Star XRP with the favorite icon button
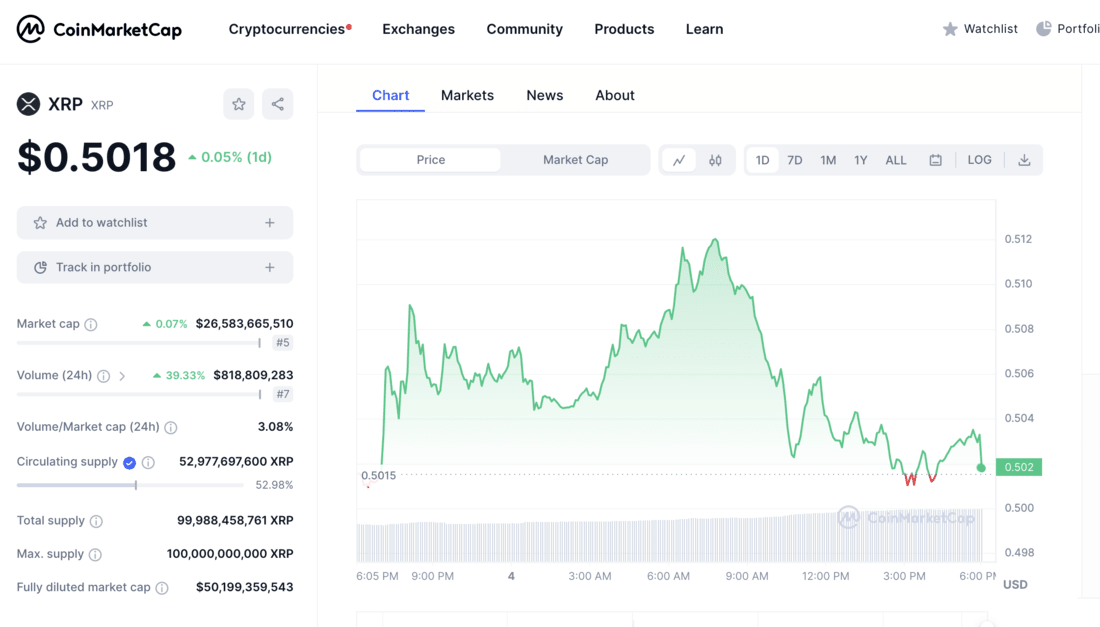This screenshot has height=627, width=1100. (239, 104)
